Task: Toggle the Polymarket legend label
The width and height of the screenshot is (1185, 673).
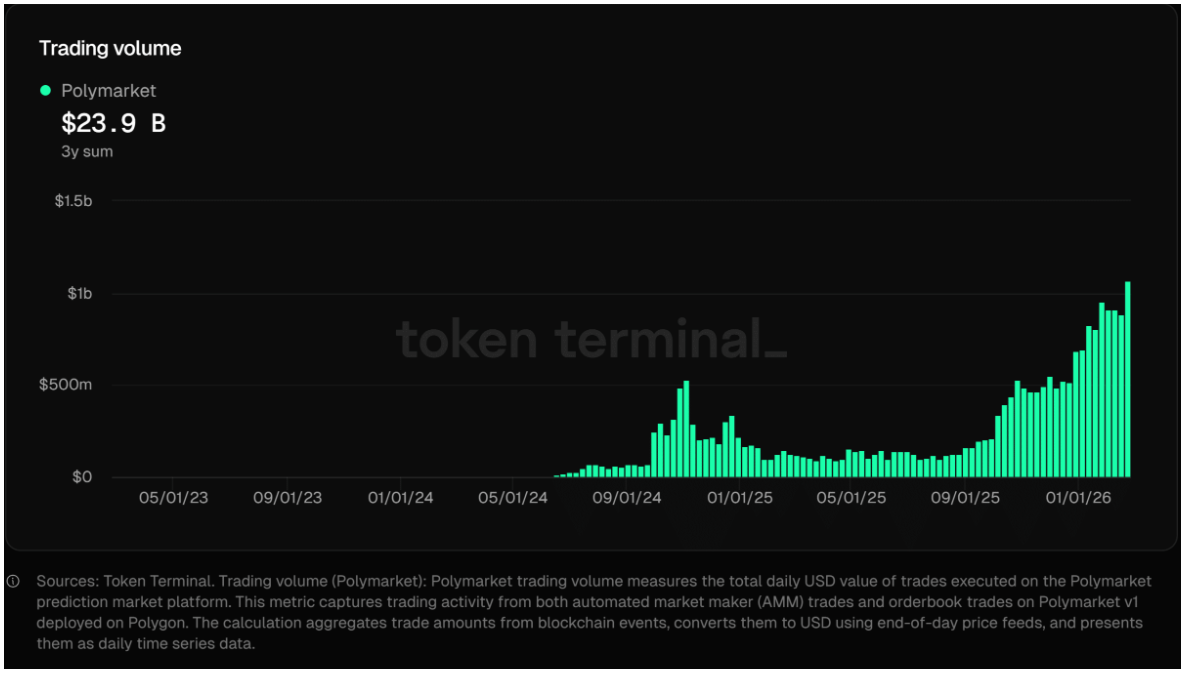Action: click(108, 90)
